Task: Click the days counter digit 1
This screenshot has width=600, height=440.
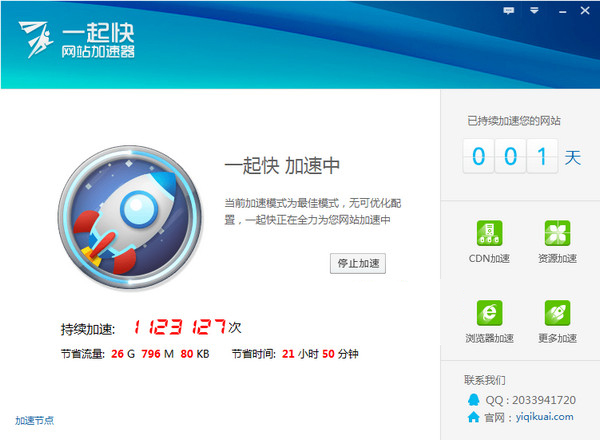Action: [x=542, y=156]
